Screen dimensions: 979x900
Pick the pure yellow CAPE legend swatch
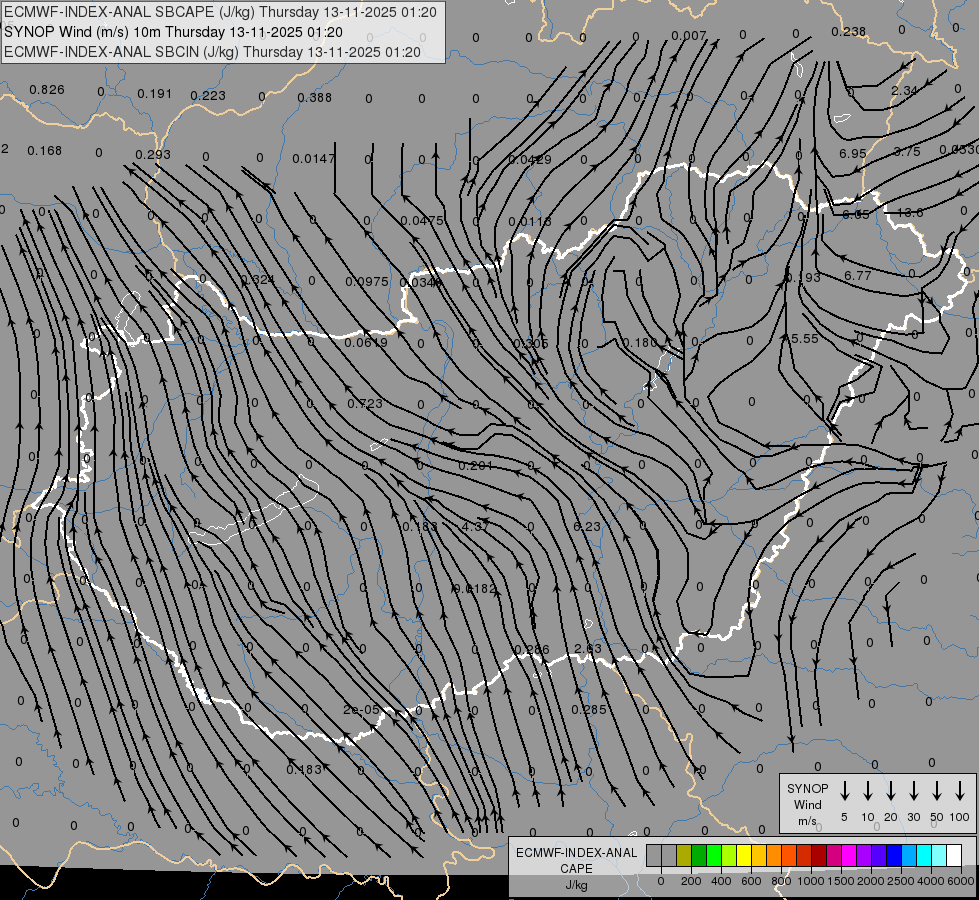pyautogui.click(x=744, y=855)
